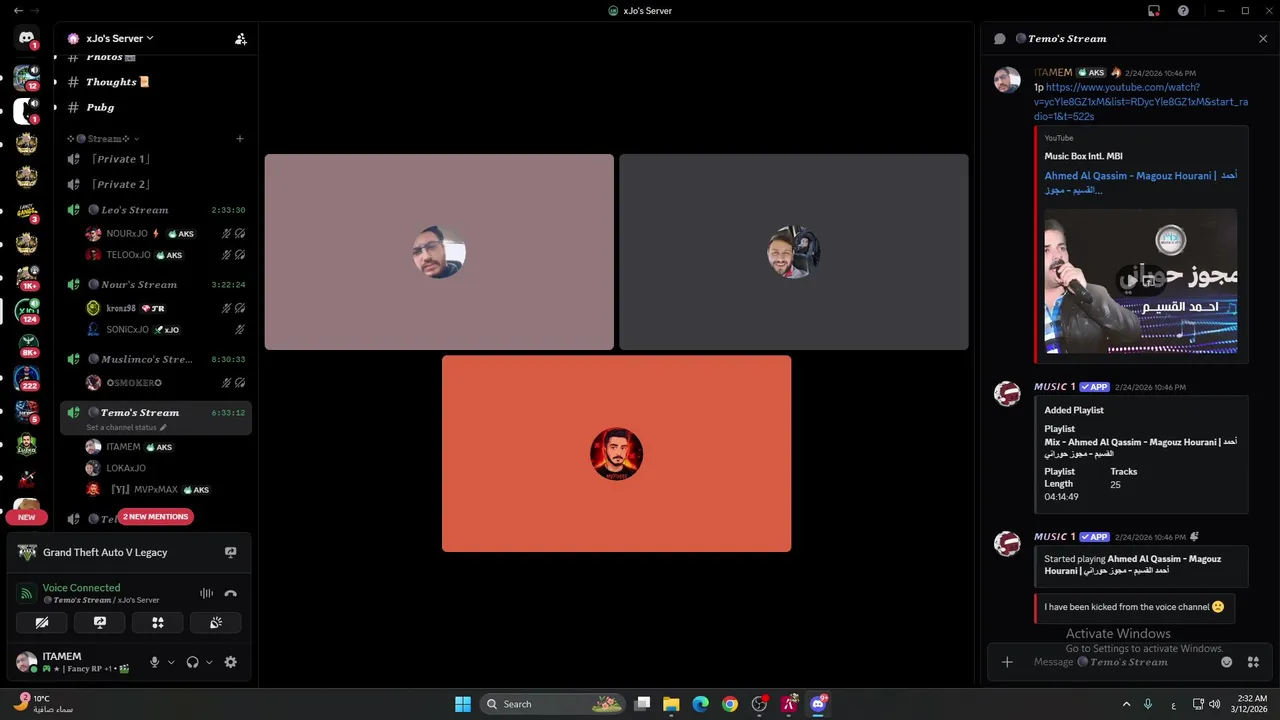
Task: Focus the orange video tile participant
Action: [x=616, y=454]
